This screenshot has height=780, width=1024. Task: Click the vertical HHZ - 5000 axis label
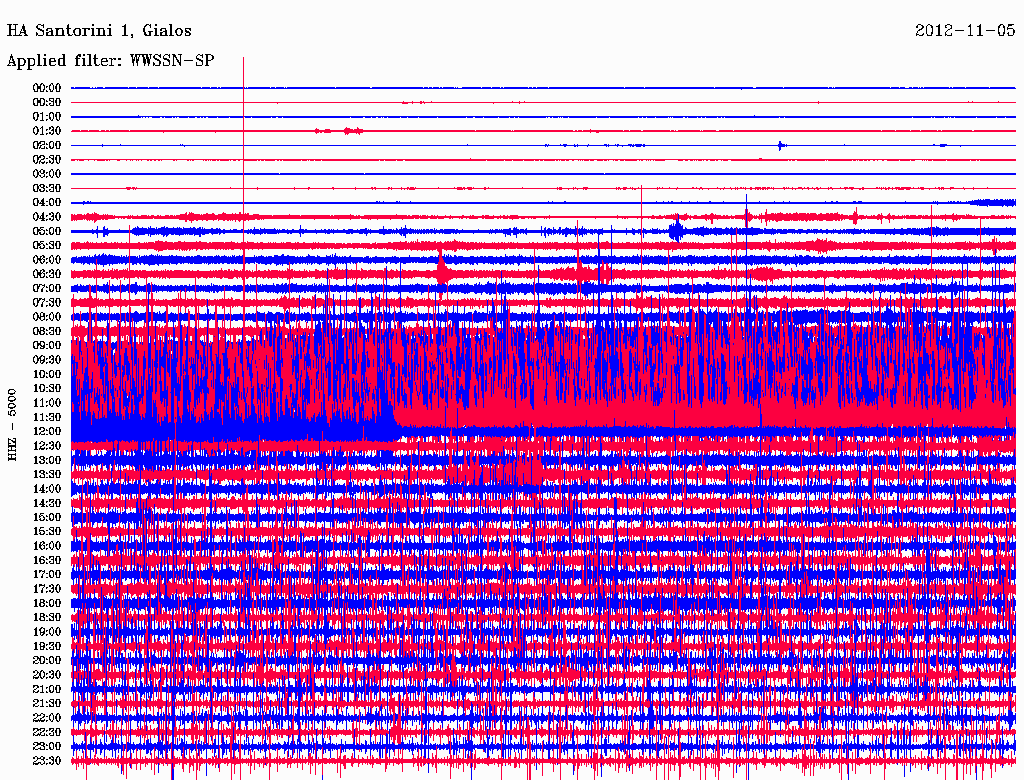13,425
